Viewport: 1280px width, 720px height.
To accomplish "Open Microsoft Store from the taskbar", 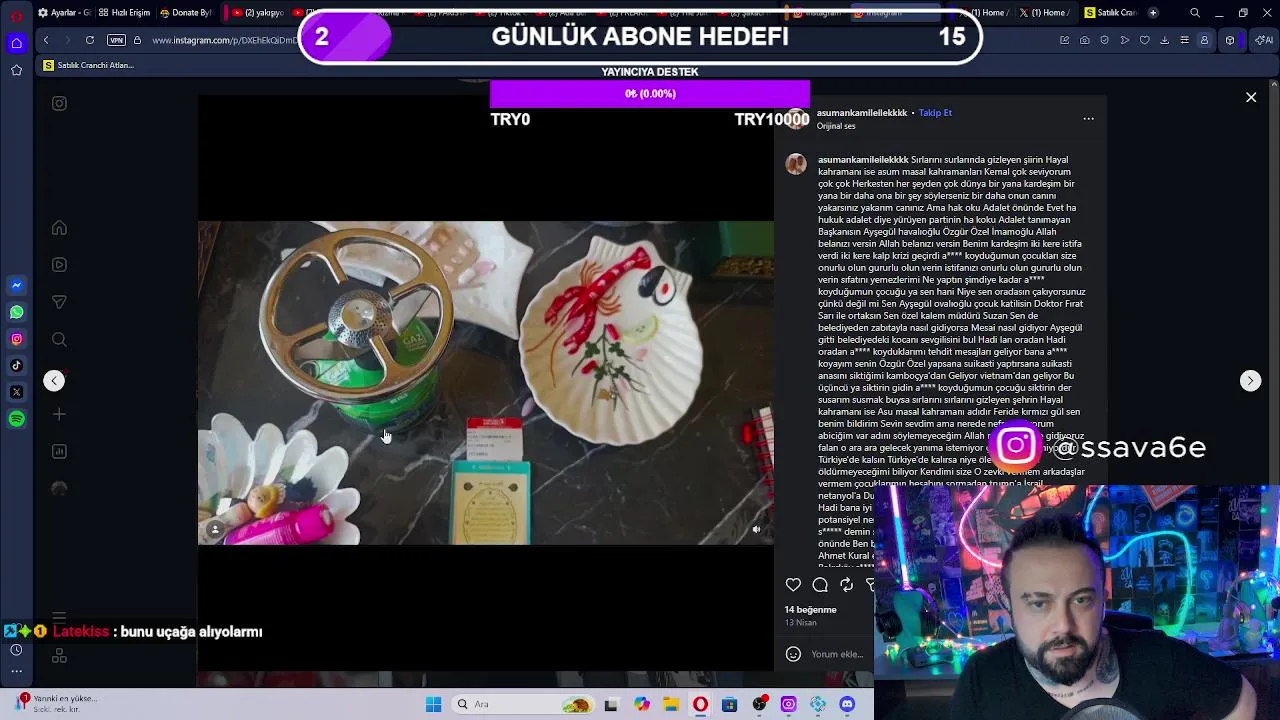I will coord(729,704).
